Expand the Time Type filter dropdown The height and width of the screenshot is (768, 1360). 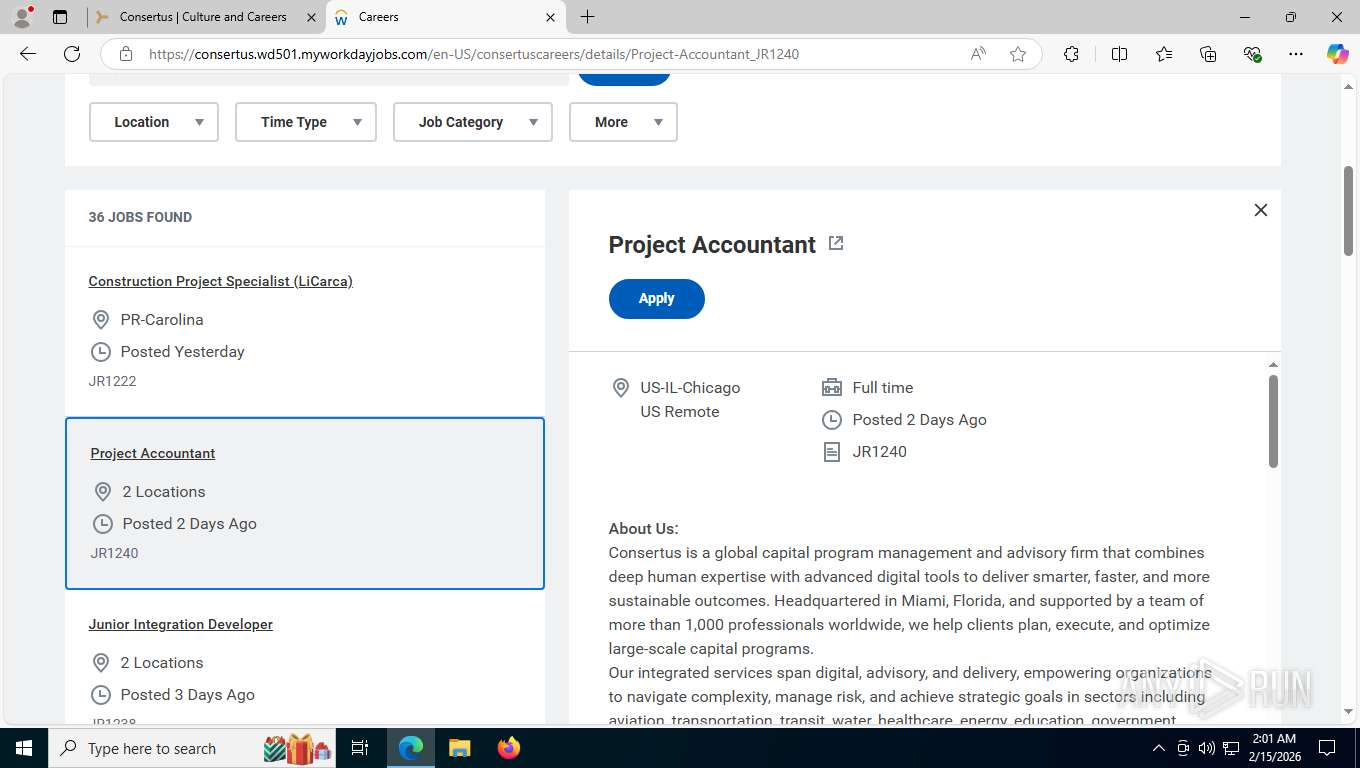pos(306,122)
